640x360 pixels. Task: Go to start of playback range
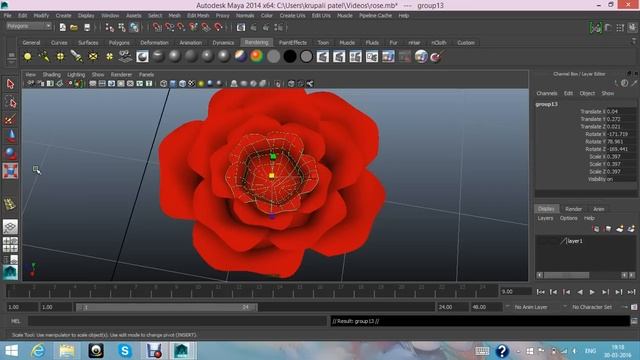tap(540, 292)
